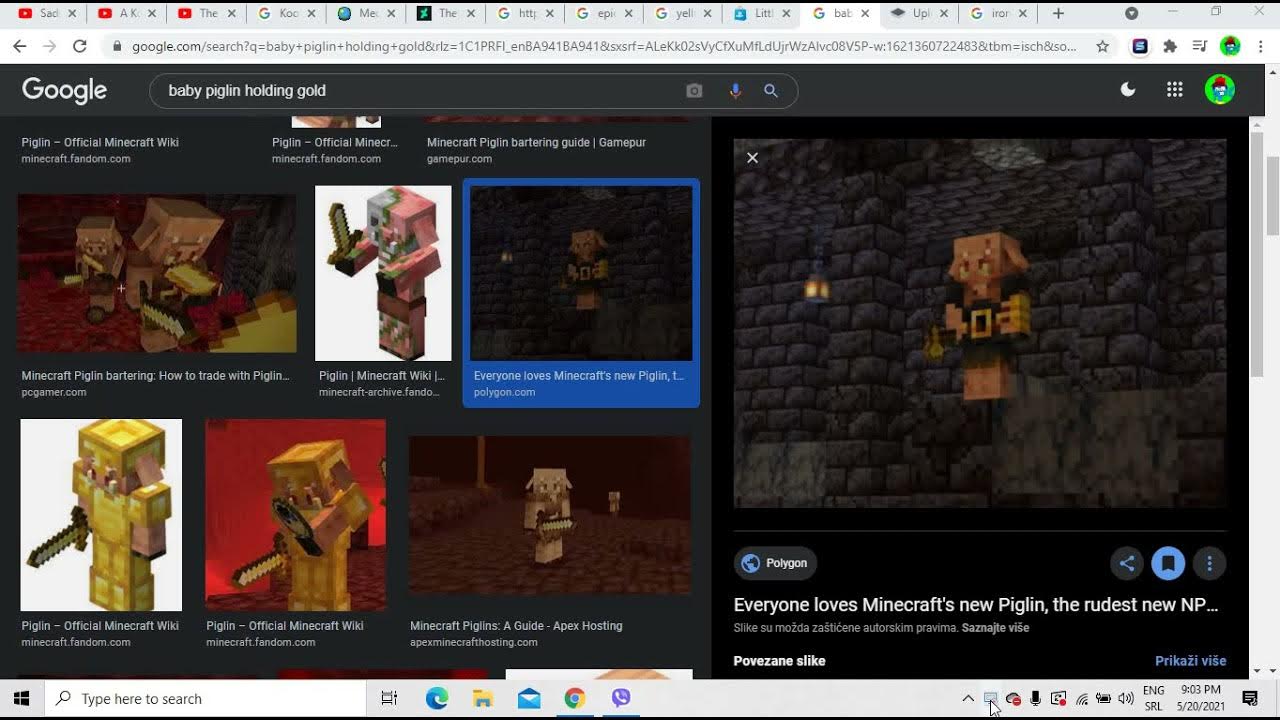Screen dimensions: 1280x720
Task: Go to Google home via the logo
Action: click(x=64, y=90)
